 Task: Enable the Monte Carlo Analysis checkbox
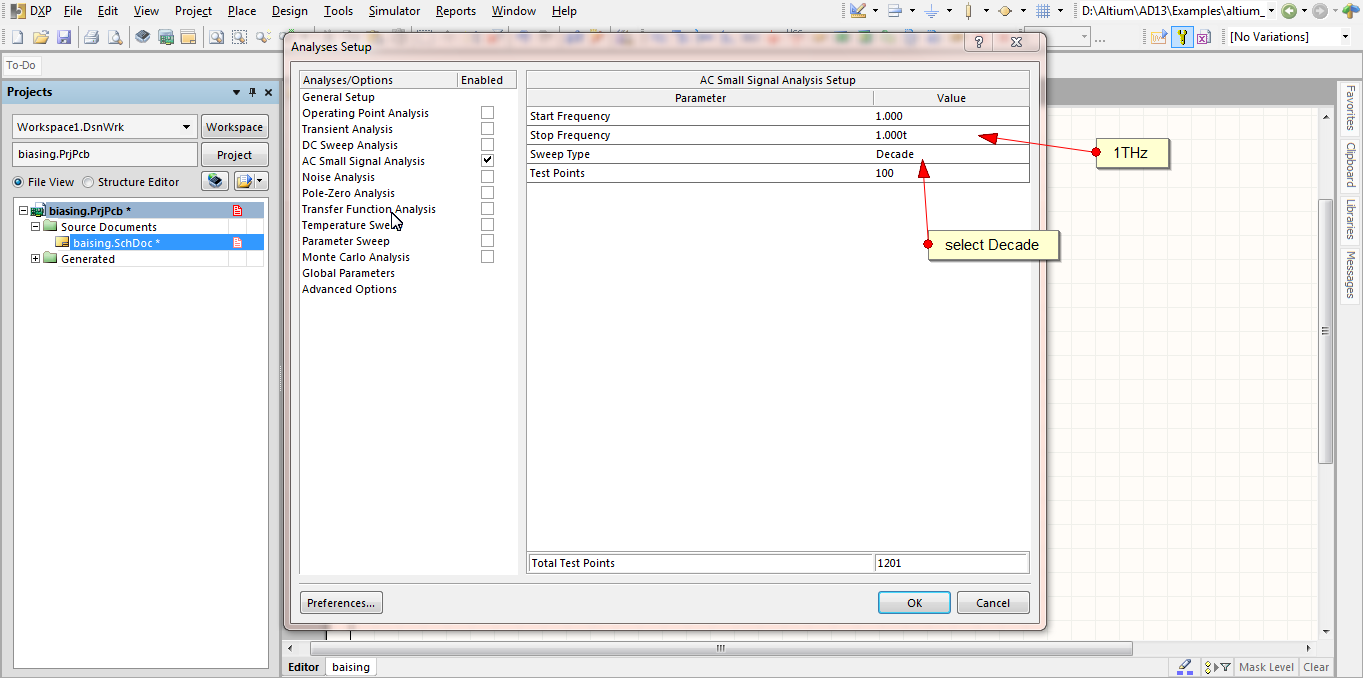click(487, 257)
